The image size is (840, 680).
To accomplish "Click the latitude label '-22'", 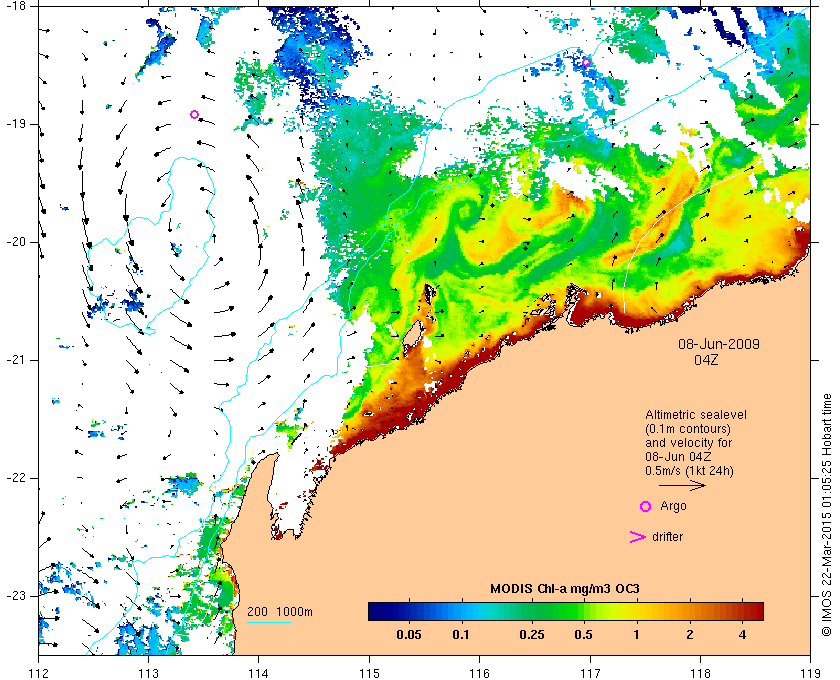I will coord(16,478).
